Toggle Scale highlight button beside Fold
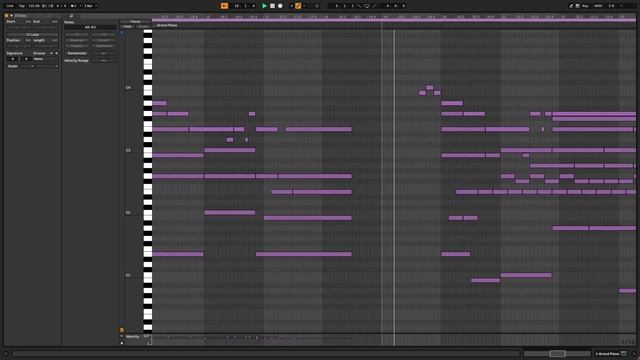The width and height of the screenshot is (640, 360). 143,27
